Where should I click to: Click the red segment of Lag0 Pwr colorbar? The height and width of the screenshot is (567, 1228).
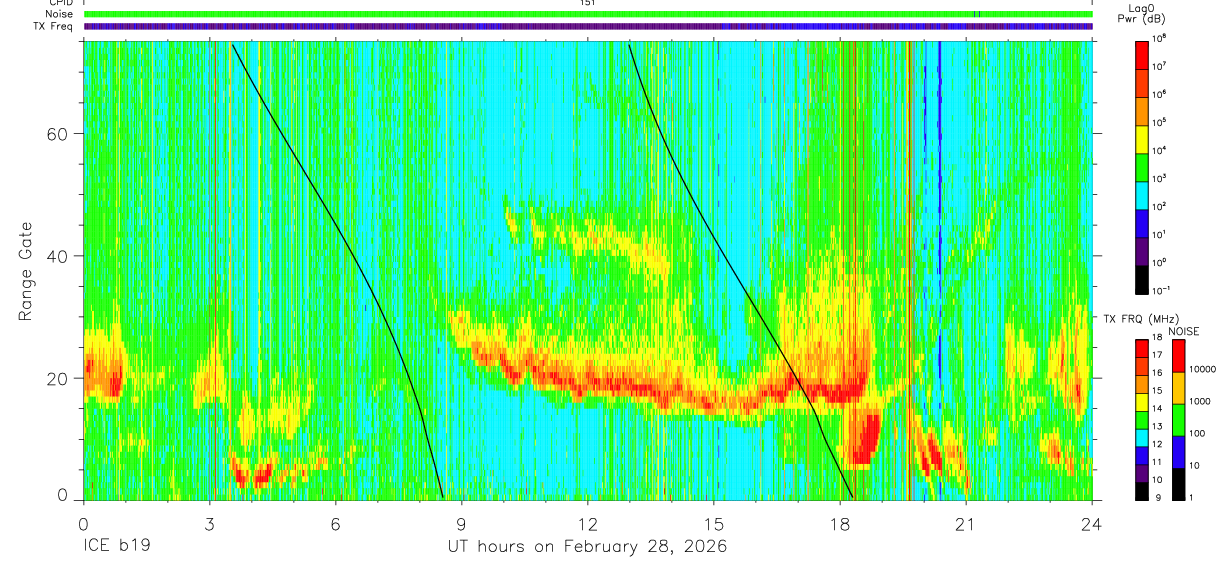point(1142,53)
